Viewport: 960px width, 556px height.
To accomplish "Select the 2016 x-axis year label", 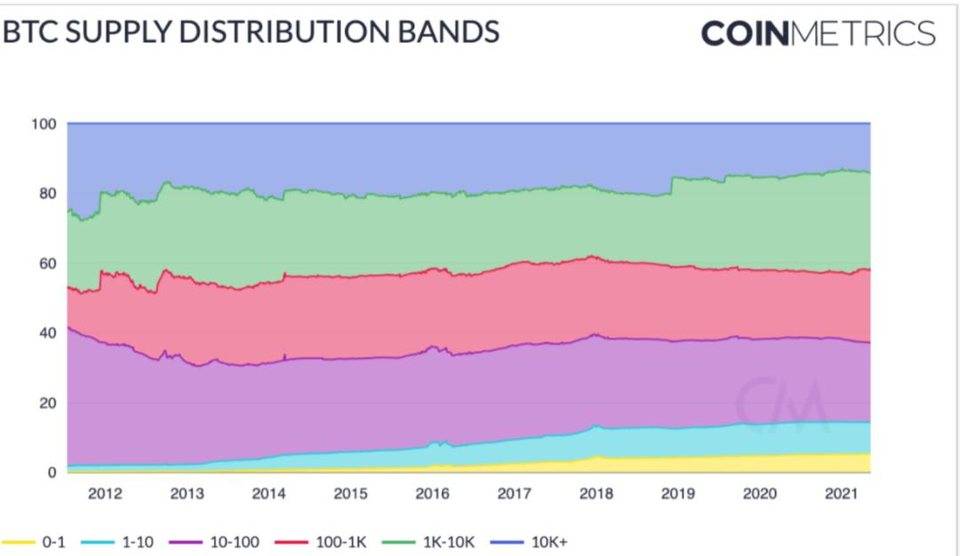I will [432, 493].
